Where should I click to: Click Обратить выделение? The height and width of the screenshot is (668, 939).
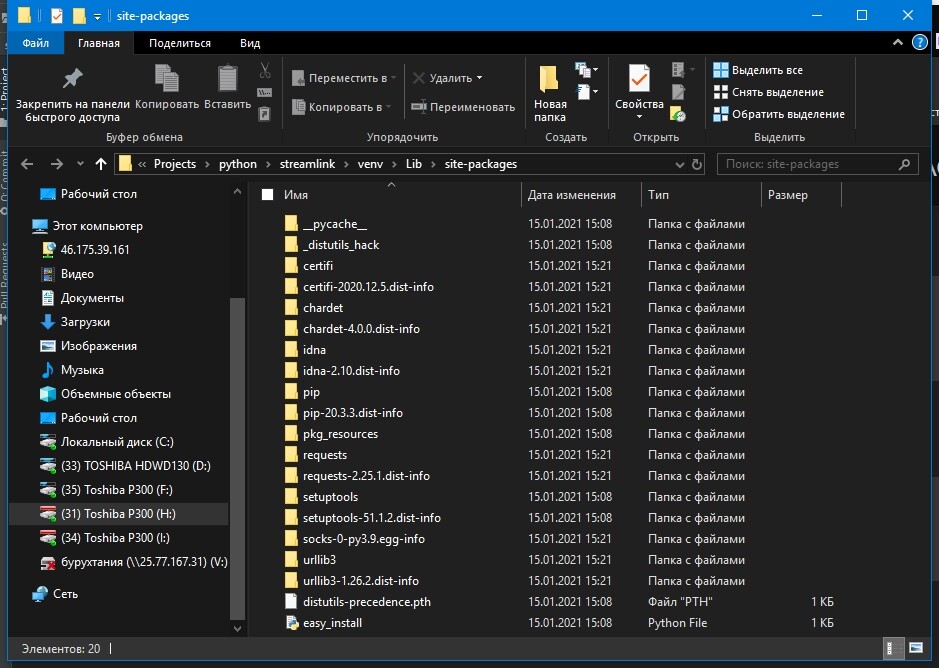pyautogui.click(x=779, y=114)
